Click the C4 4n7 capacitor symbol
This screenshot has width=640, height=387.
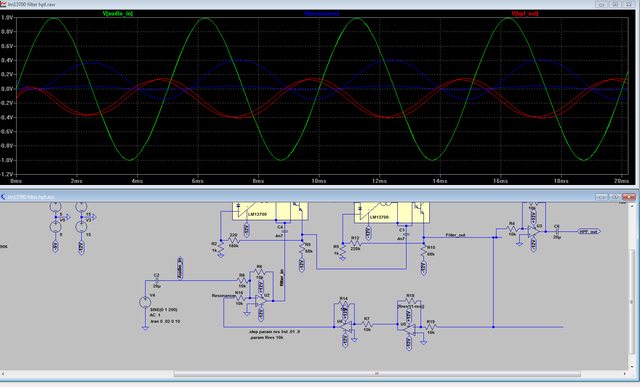tap(284, 231)
